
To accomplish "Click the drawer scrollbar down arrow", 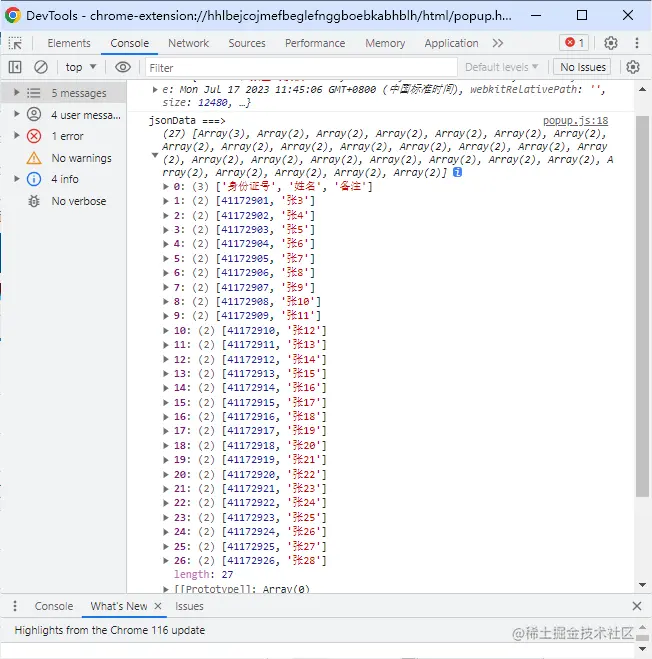I will pos(643,649).
